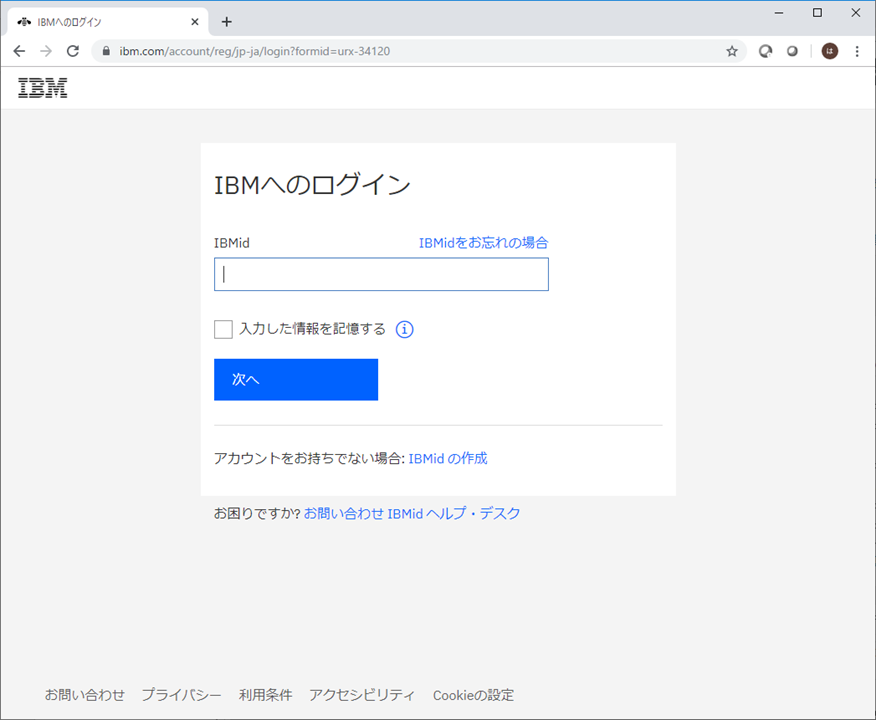Click the IBMid の作成 link
Image resolution: width=876 pixels, height=720 pixels.
[448, 458]
